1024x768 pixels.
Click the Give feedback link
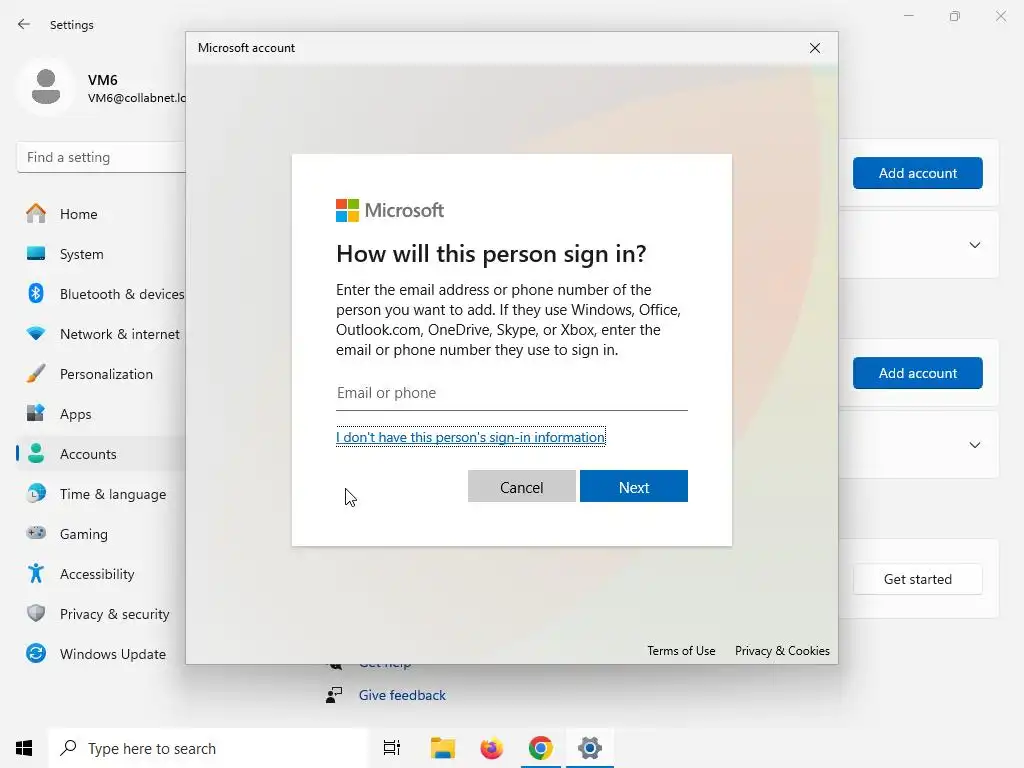402,695
